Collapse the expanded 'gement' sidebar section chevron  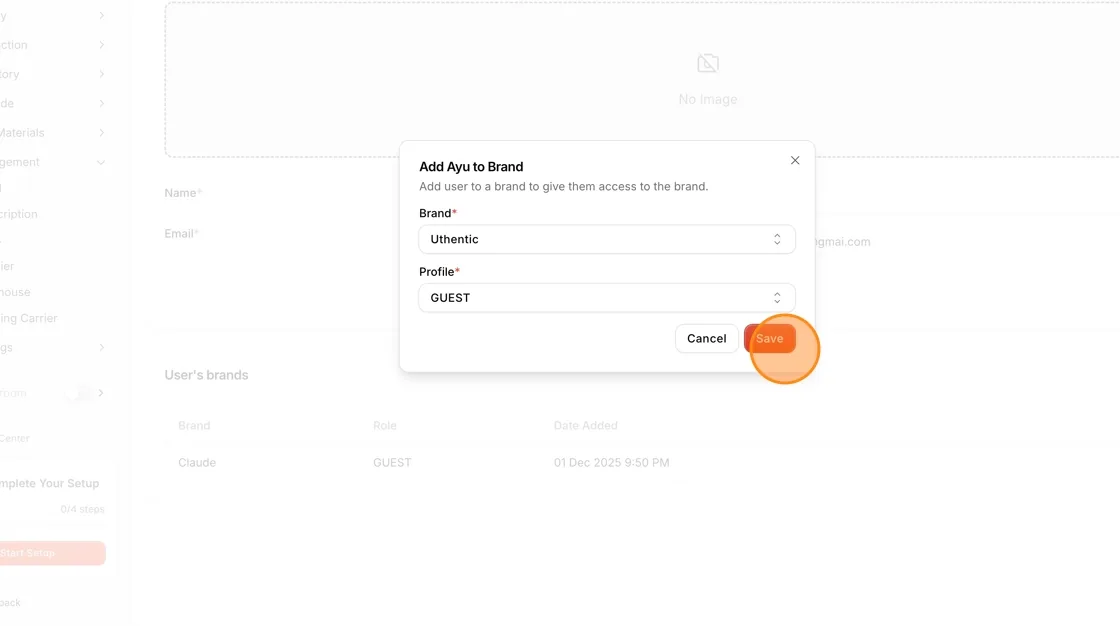[101, 162]
